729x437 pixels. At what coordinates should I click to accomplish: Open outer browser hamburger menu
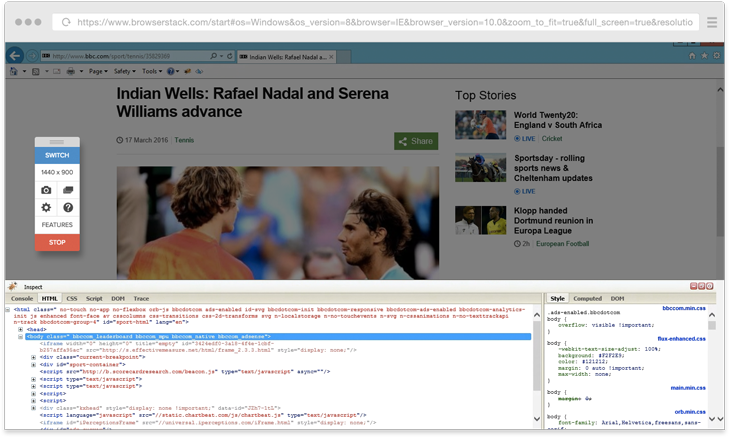click(x=712, y=22)
